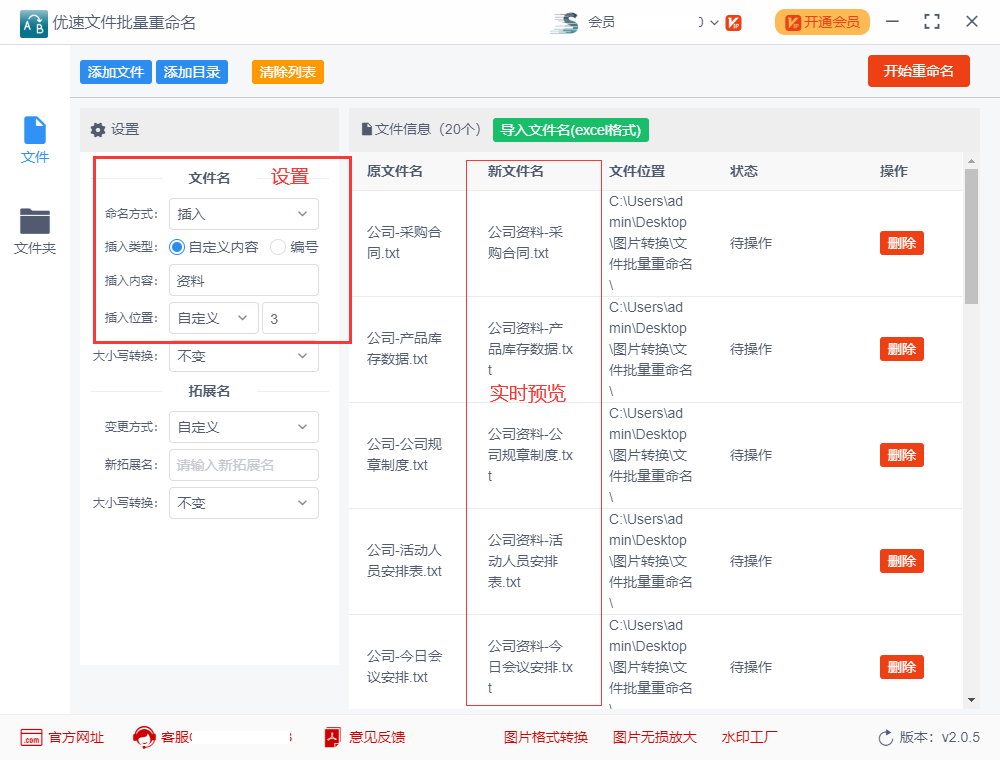
Task: Delete the 公司-今日会议安排.txt row
Action: pyautogui.click(x=902, y=667)
